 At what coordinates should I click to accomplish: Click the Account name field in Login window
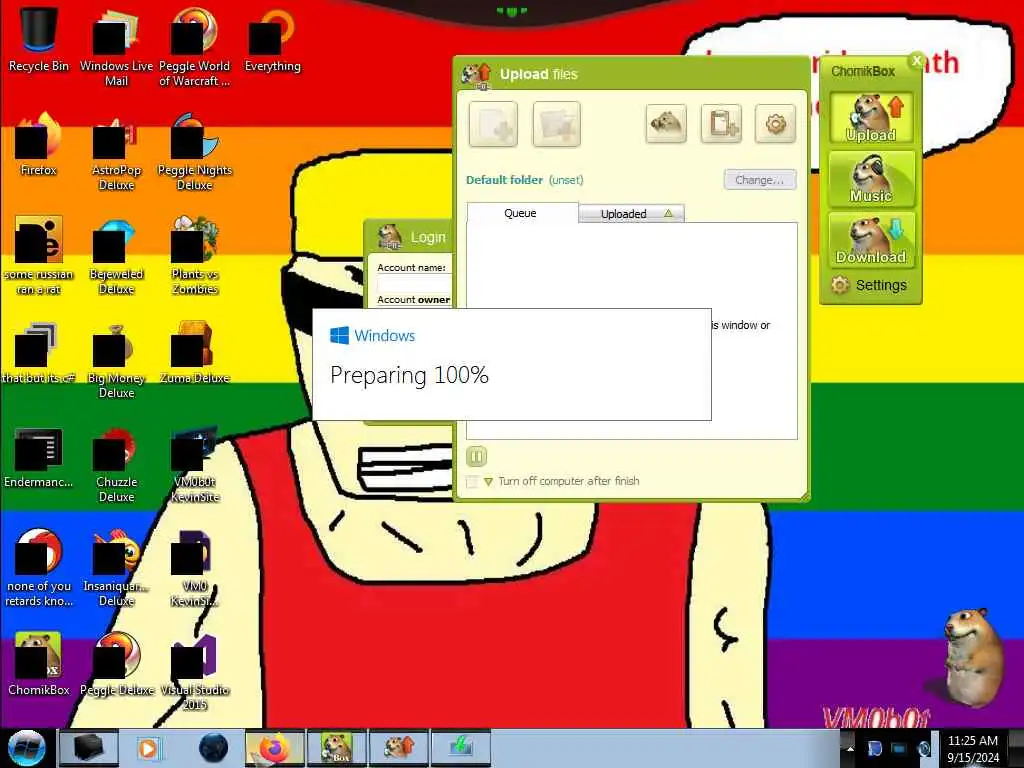coord(414,283)
